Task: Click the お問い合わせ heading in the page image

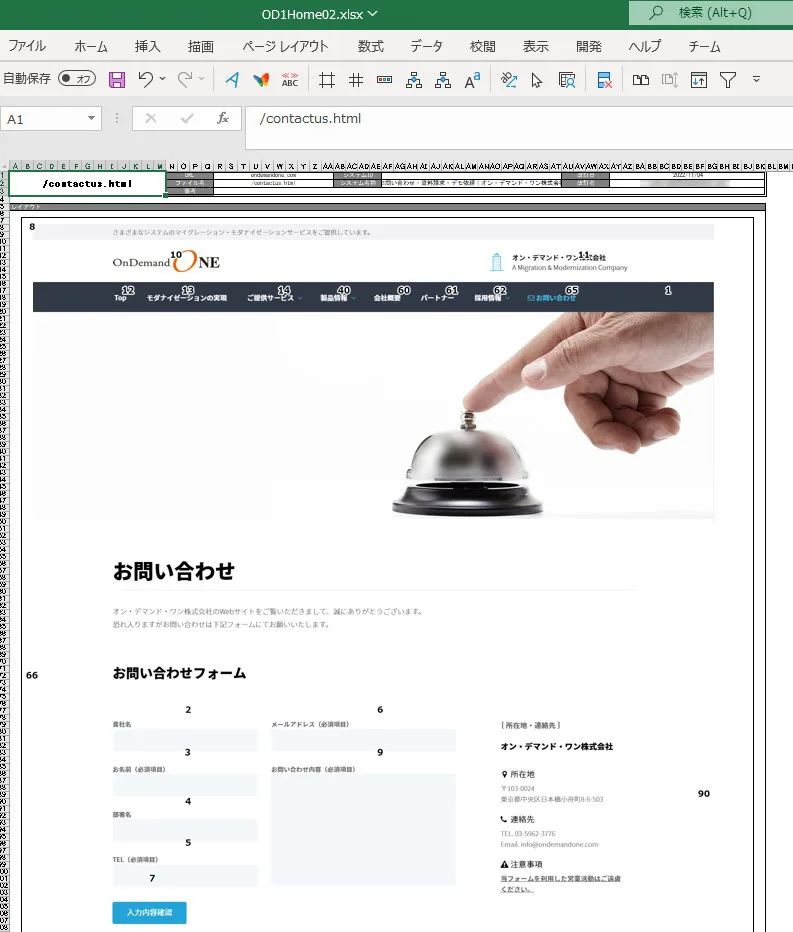Action: point(174,571)
